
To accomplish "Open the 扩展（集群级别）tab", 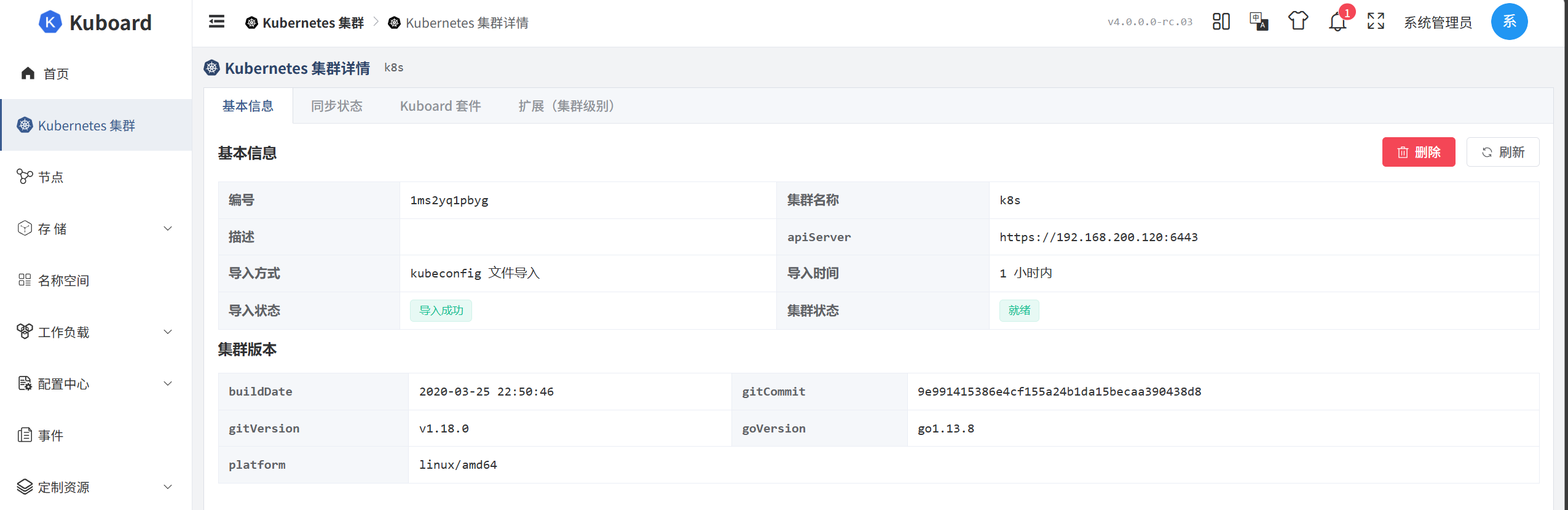I will pos(566,106).
